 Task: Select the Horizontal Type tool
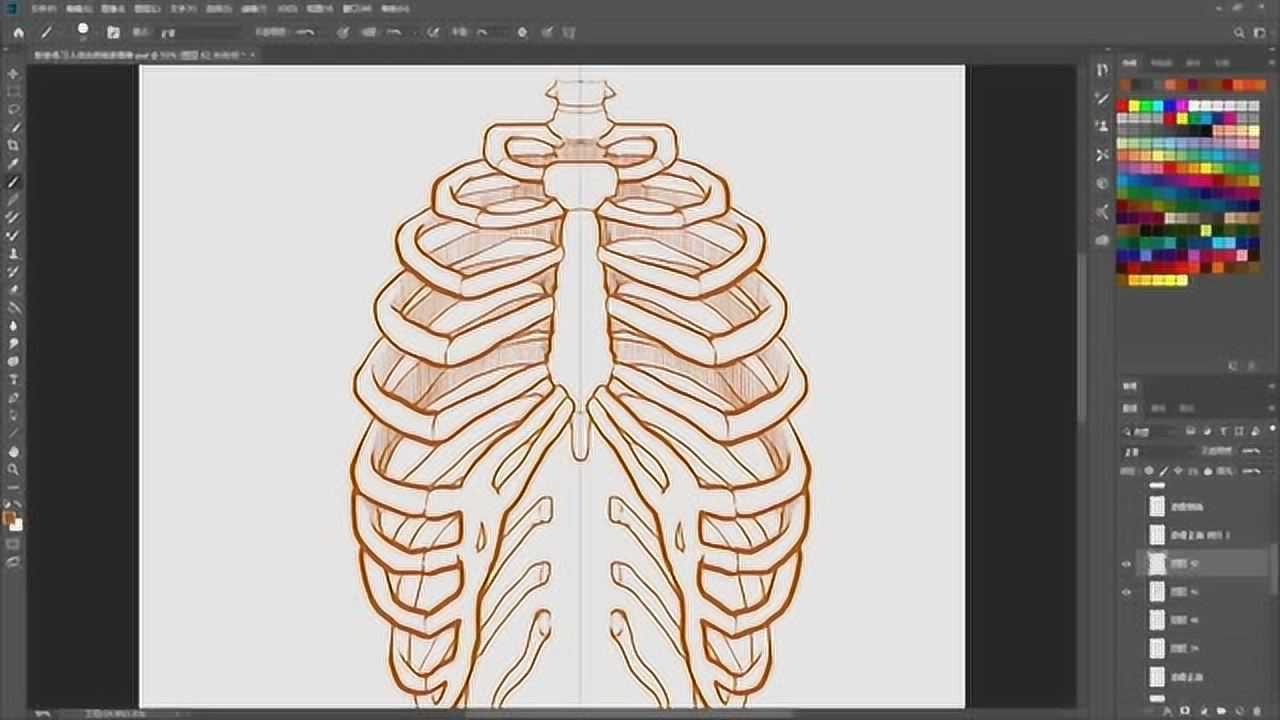14,379
